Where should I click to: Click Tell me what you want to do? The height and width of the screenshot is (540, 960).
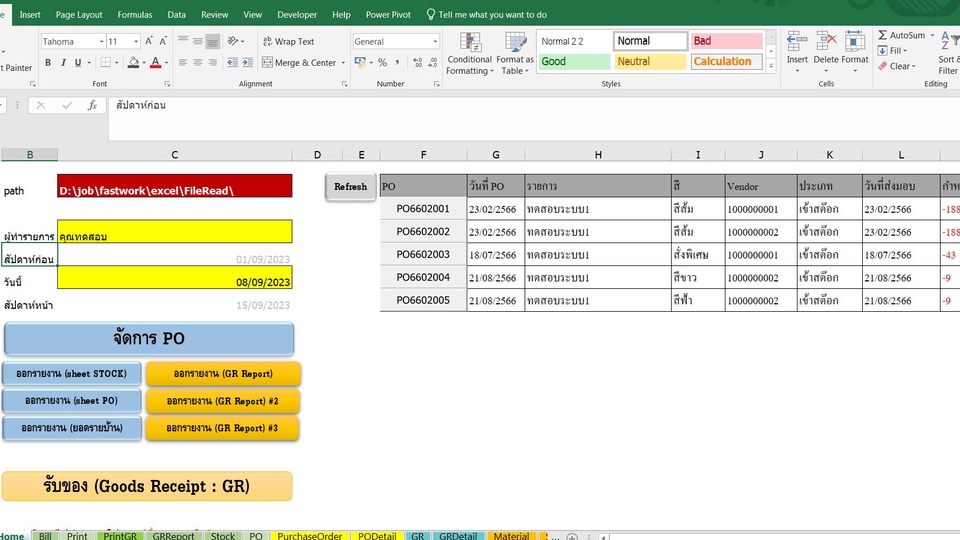[487, 15]
